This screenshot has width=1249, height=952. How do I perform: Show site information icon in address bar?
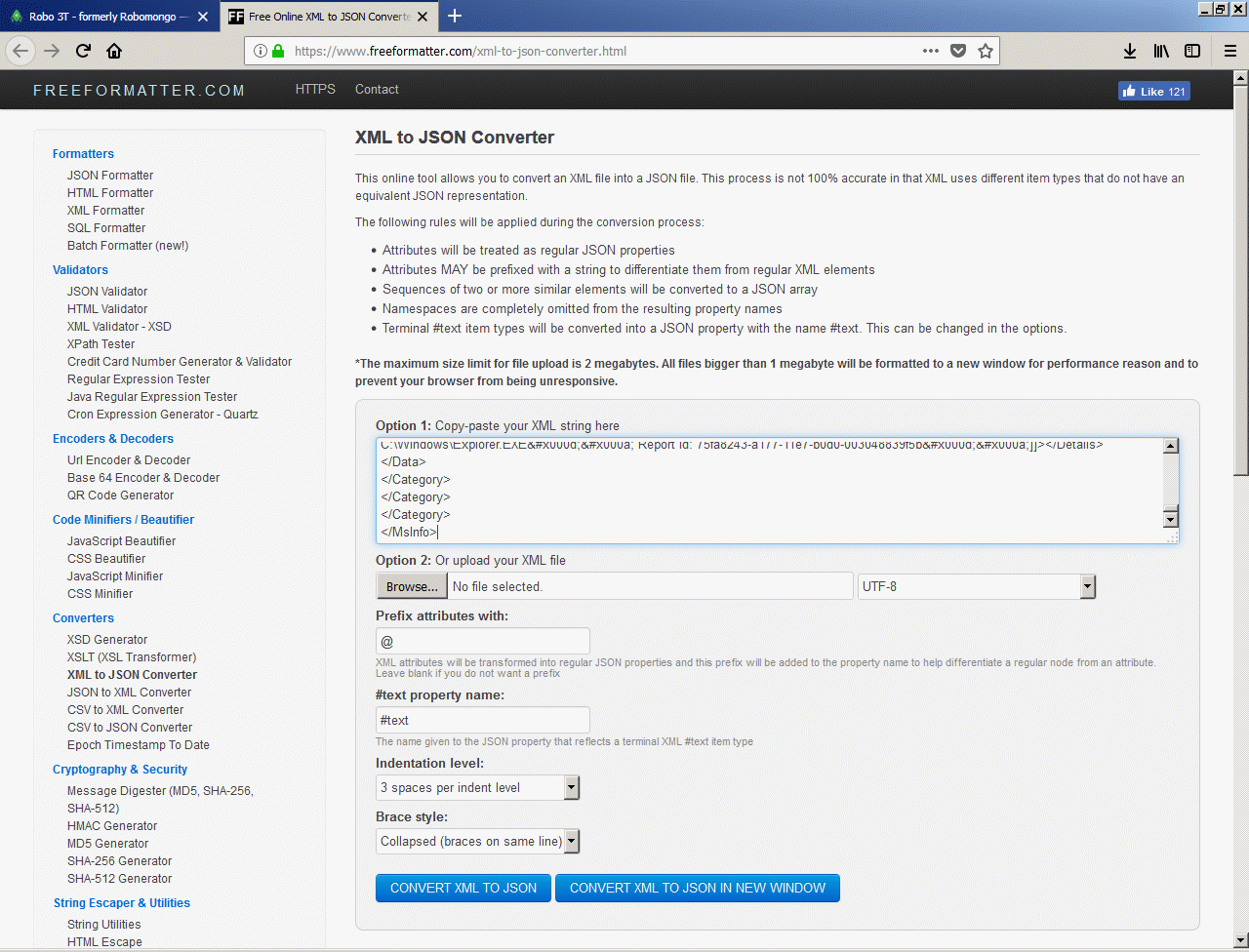261,51
